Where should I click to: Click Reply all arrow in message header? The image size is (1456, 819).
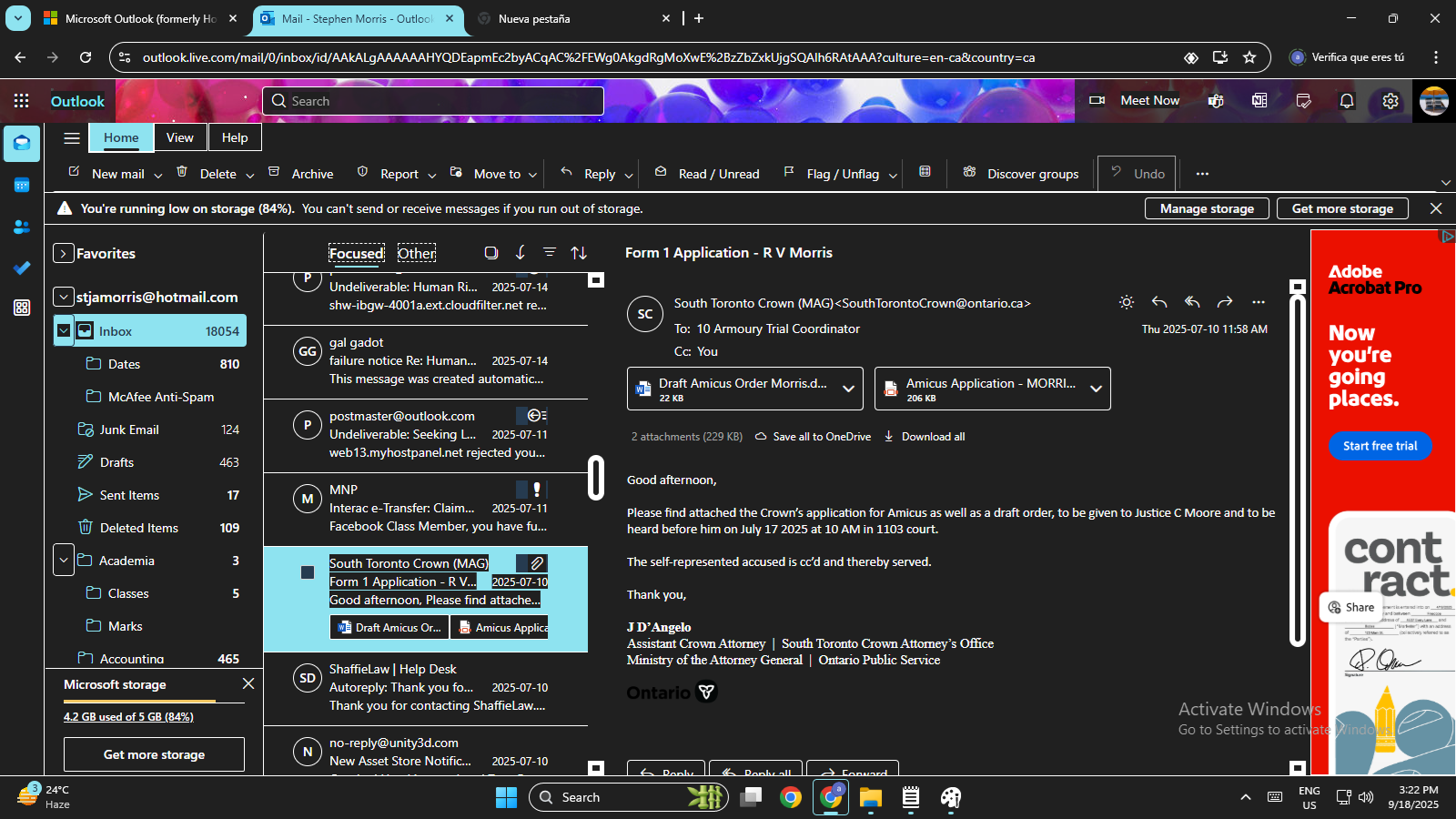[1192, 302]
